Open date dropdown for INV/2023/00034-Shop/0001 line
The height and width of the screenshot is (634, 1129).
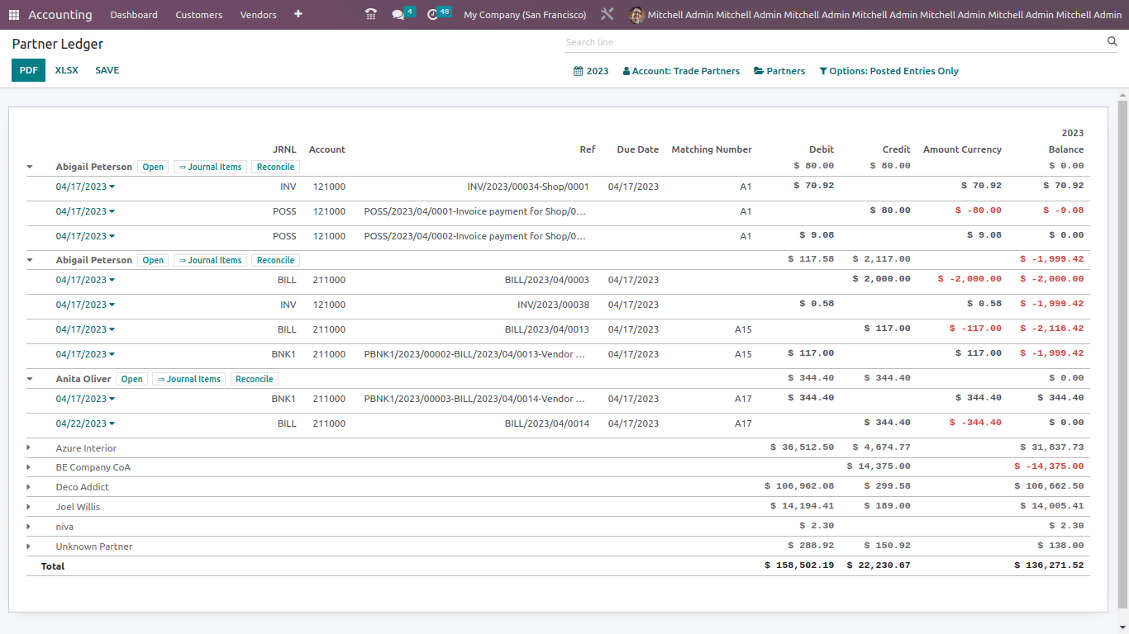pyautogui.click(x=85, y=186)
